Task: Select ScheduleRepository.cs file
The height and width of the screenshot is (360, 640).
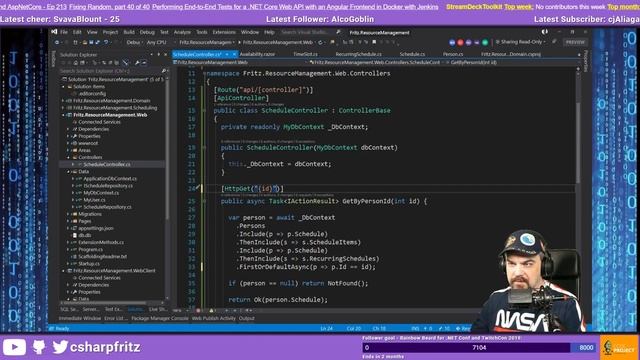Action: click(x=107, y=207)
